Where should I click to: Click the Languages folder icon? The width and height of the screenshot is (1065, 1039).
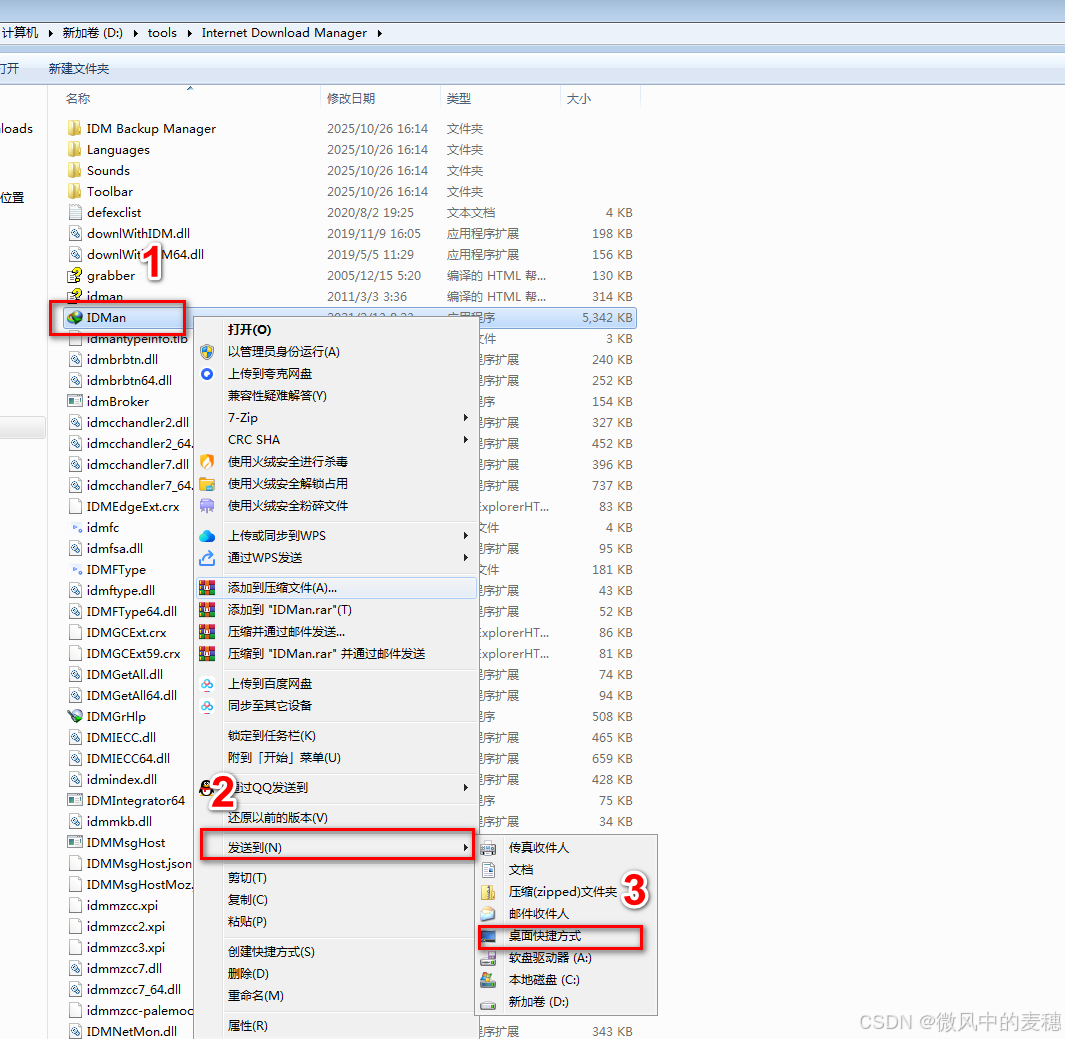click(75, 149)
